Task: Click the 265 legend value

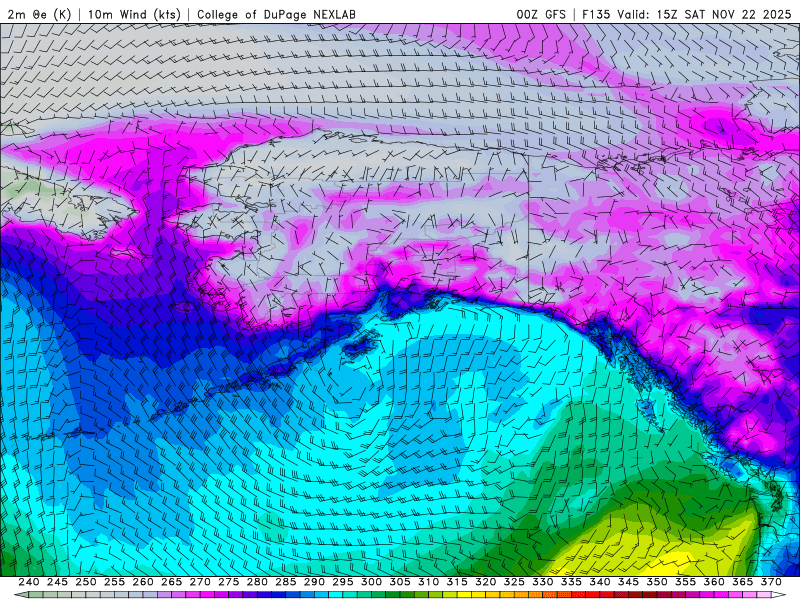Action: pyautogui.click(x=171, y=582)
